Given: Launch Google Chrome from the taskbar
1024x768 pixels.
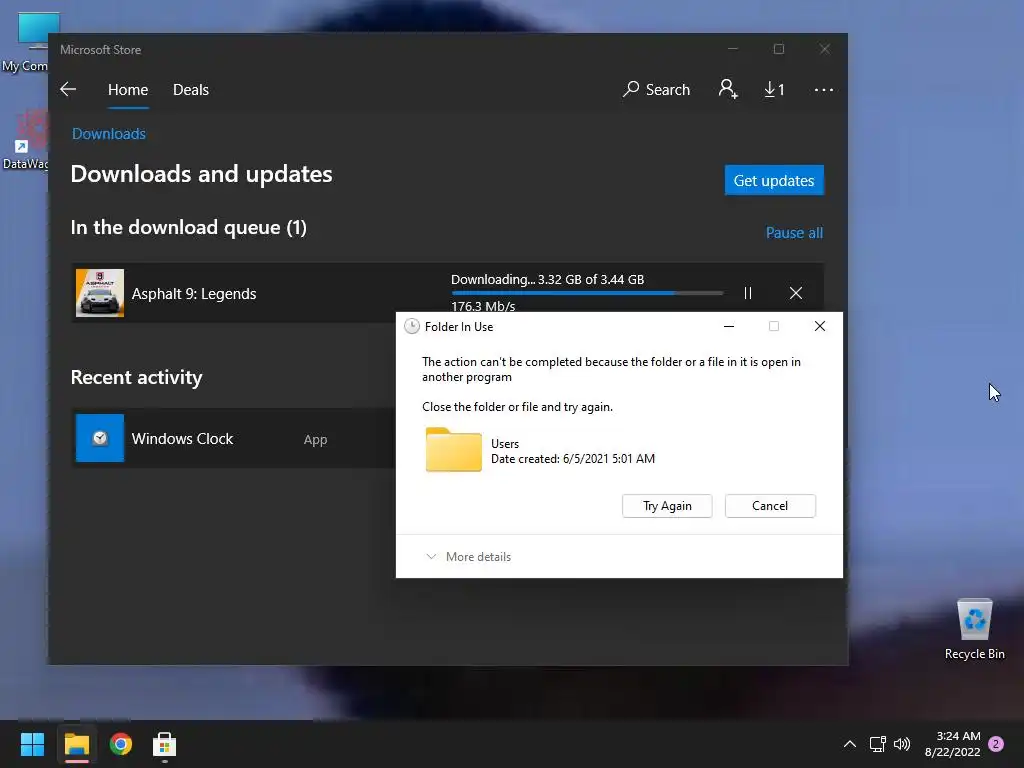Looking at the screenshot, I should point(121,744).
